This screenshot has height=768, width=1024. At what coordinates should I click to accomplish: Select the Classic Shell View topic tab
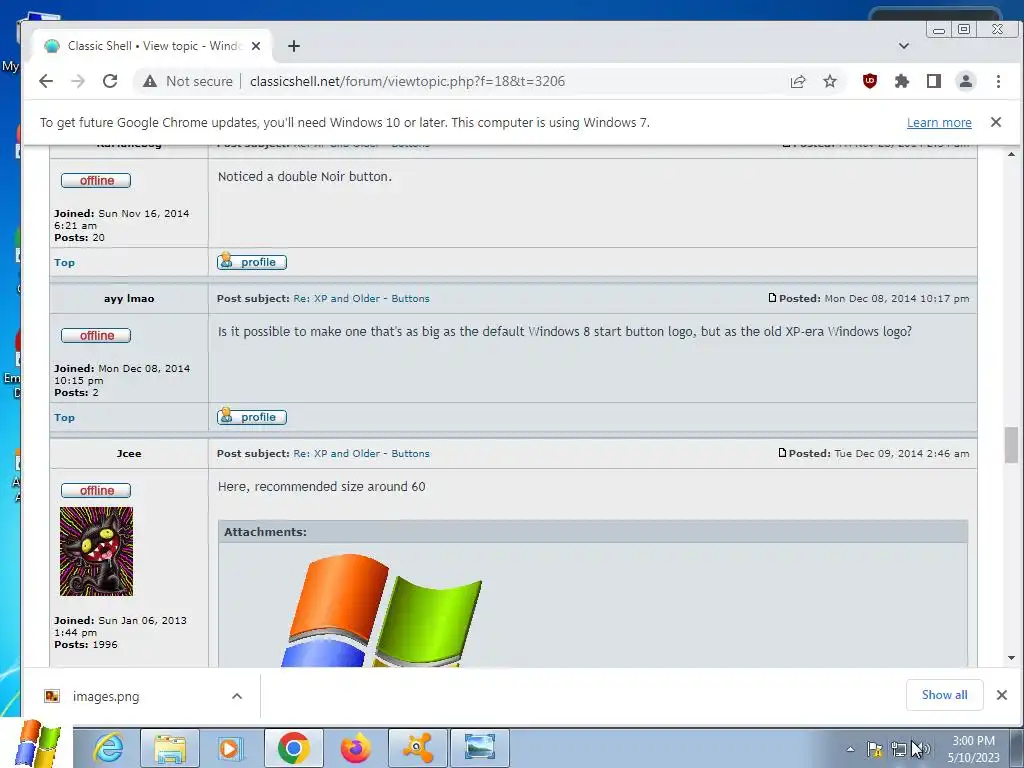tap(152, 46)
